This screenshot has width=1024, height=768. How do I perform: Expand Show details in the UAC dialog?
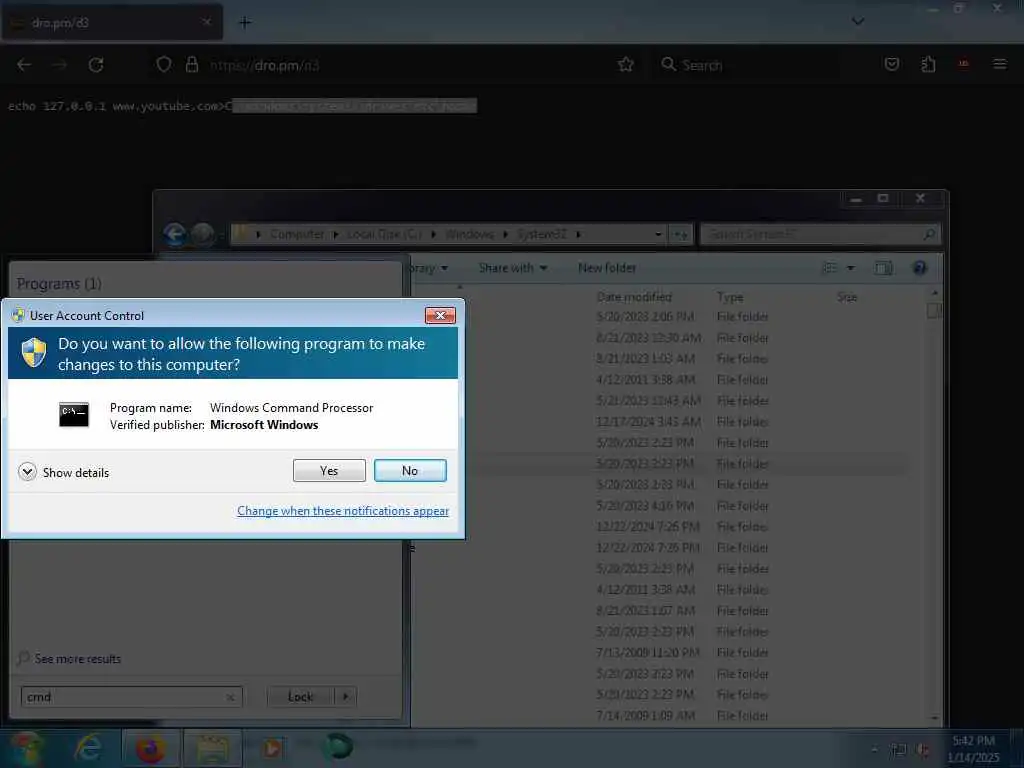[63, 472]
